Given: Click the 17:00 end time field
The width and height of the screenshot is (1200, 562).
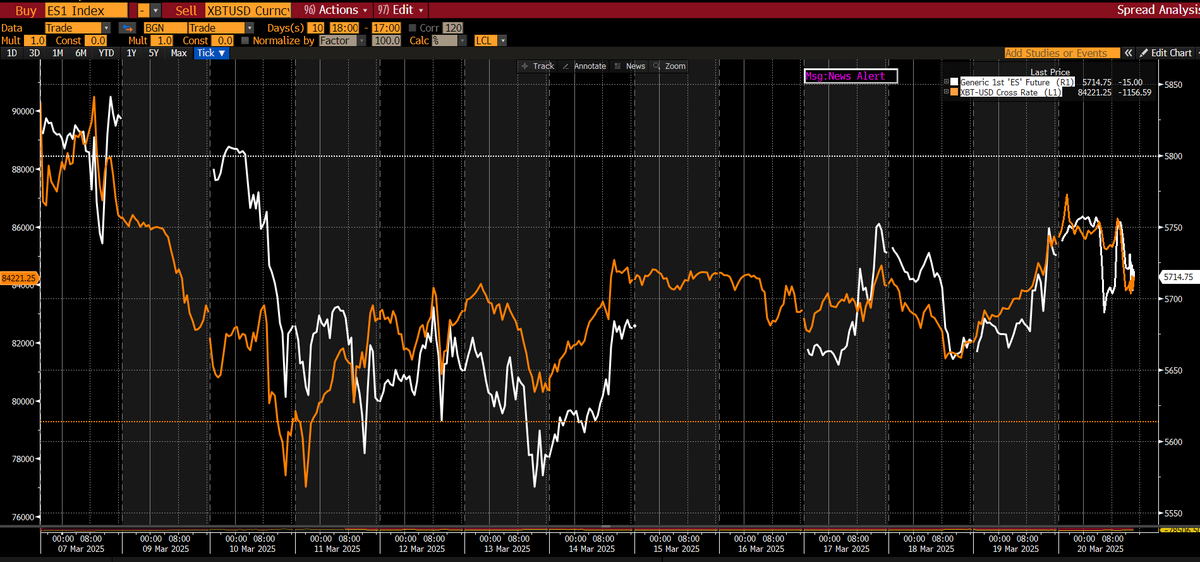Looking at the screenshot, I should [386, 28].
